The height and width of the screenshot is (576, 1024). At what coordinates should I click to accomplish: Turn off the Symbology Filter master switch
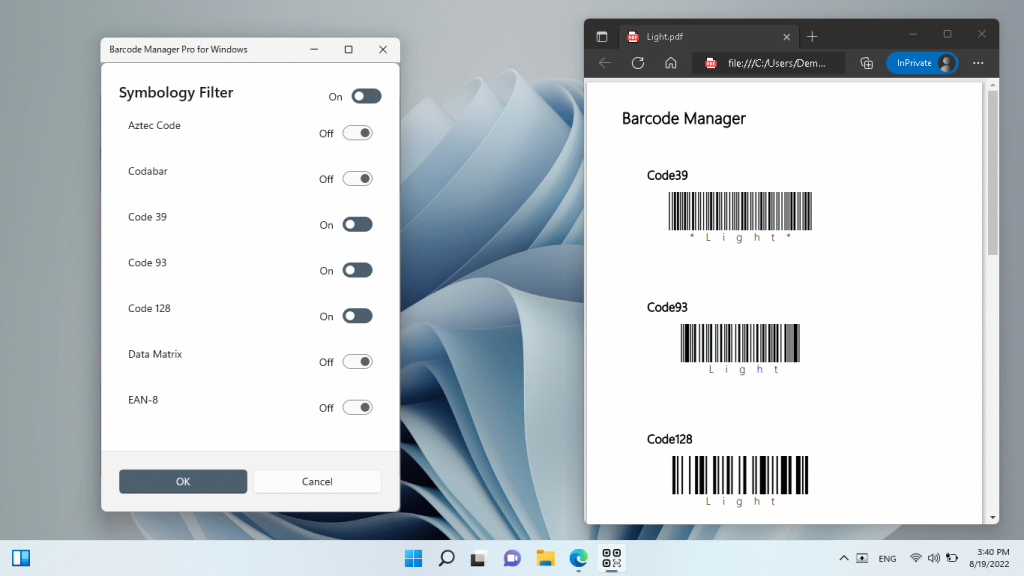click(365, 96)
